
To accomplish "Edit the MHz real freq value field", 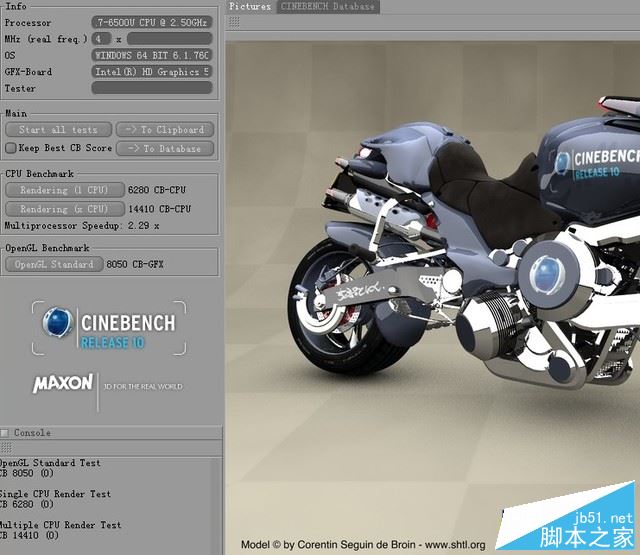I will click(101, 39).
